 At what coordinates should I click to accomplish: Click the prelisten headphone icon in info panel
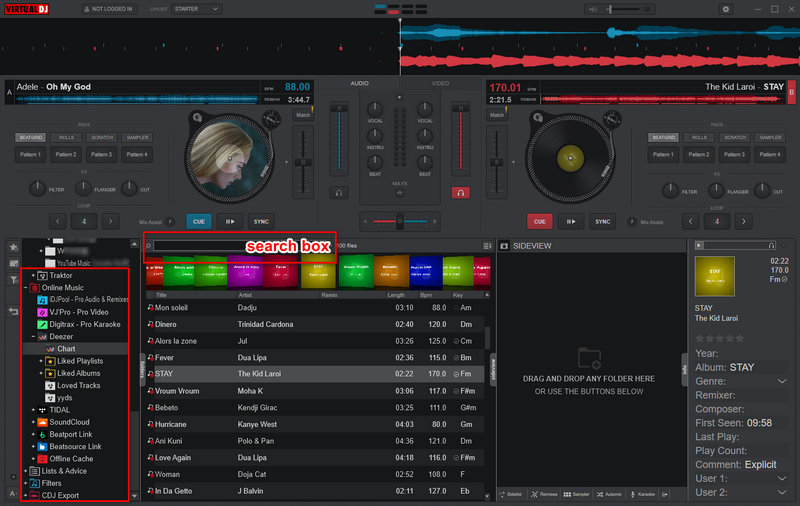[x=771, y=245]
